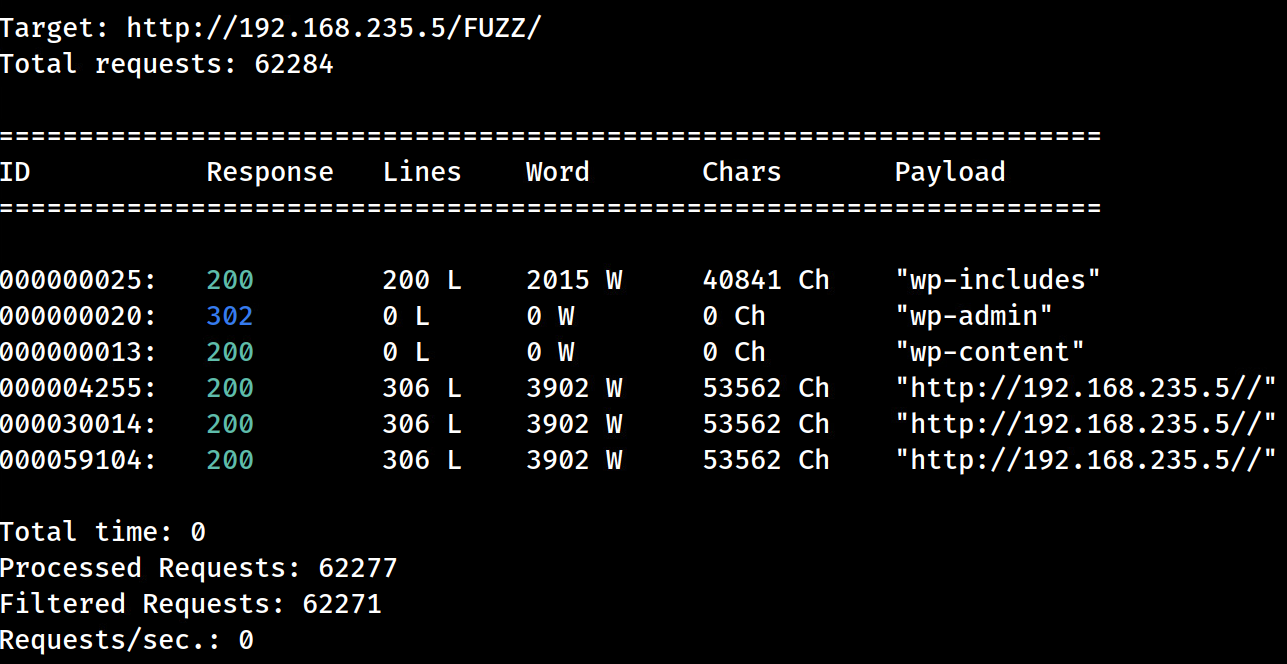This screenshot has width=1287, height=664.
Task: Click the Payload column header
Action: (x=950, y=171)
